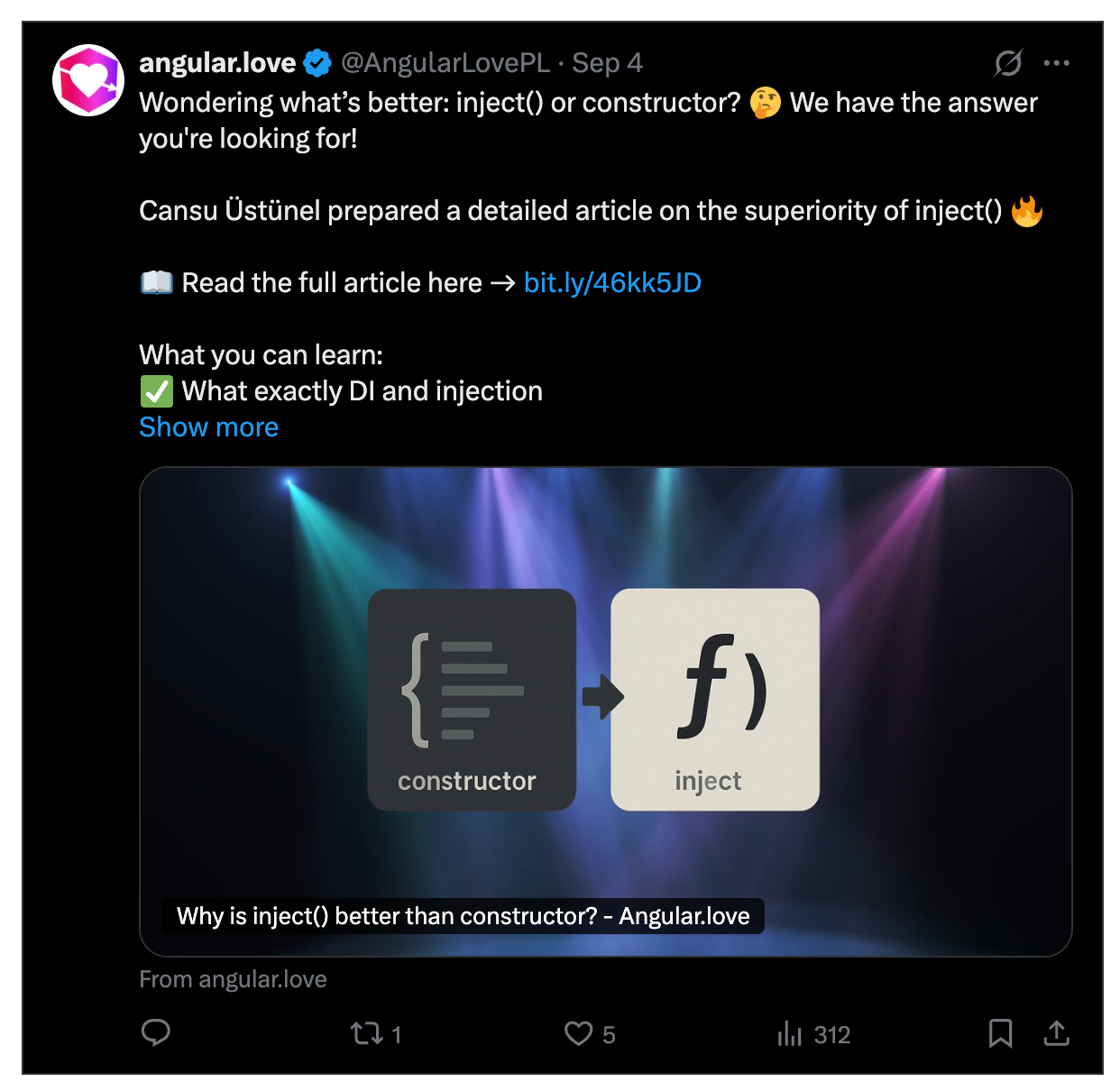The height and width of the screenshot is (1082, 1120).
Task: Like the post with the heart icon
Action: point(578,1033)
